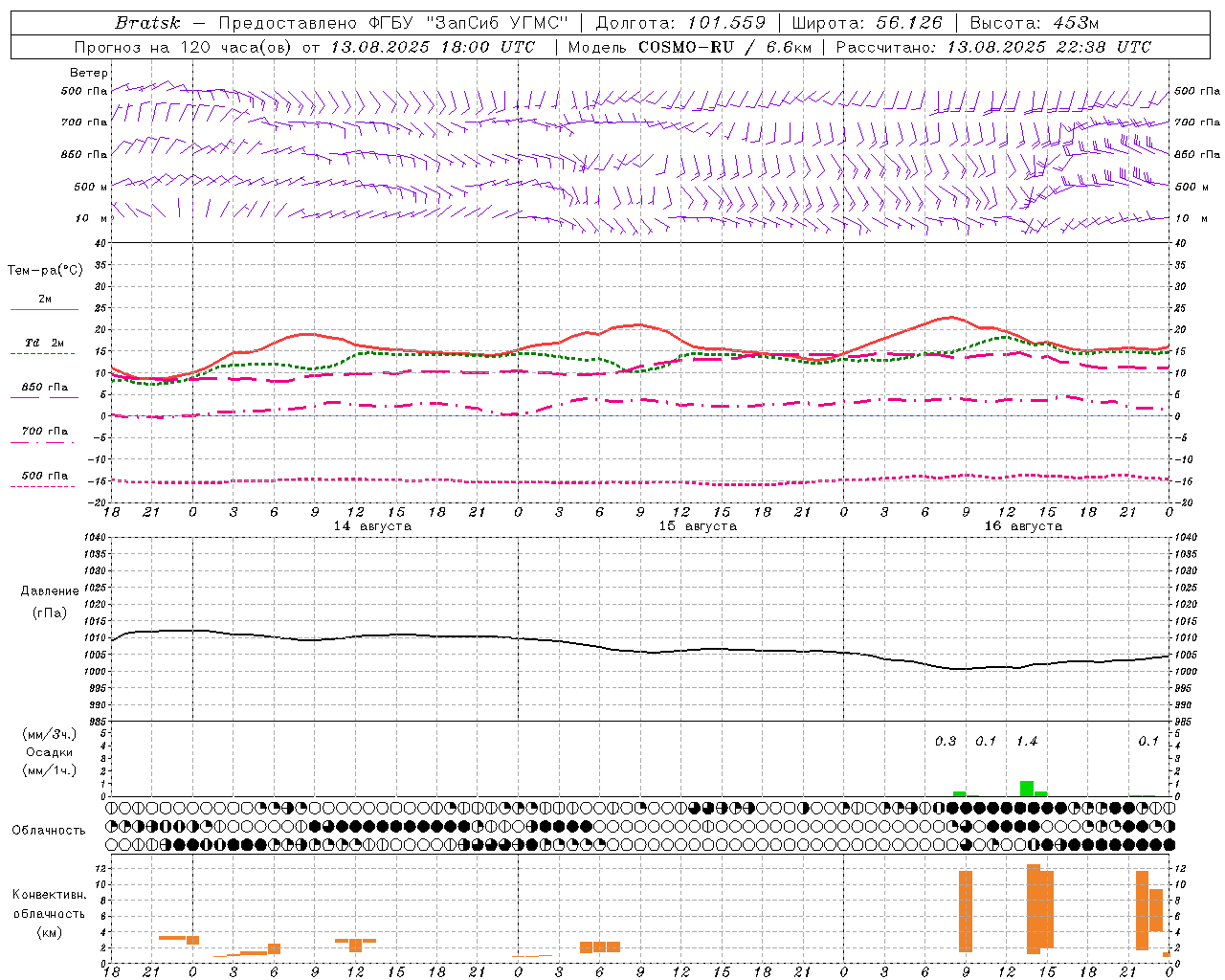
Task: Click the (мм/1ч.) unit label
Action: pyautogui.click(x=50, y=770)
